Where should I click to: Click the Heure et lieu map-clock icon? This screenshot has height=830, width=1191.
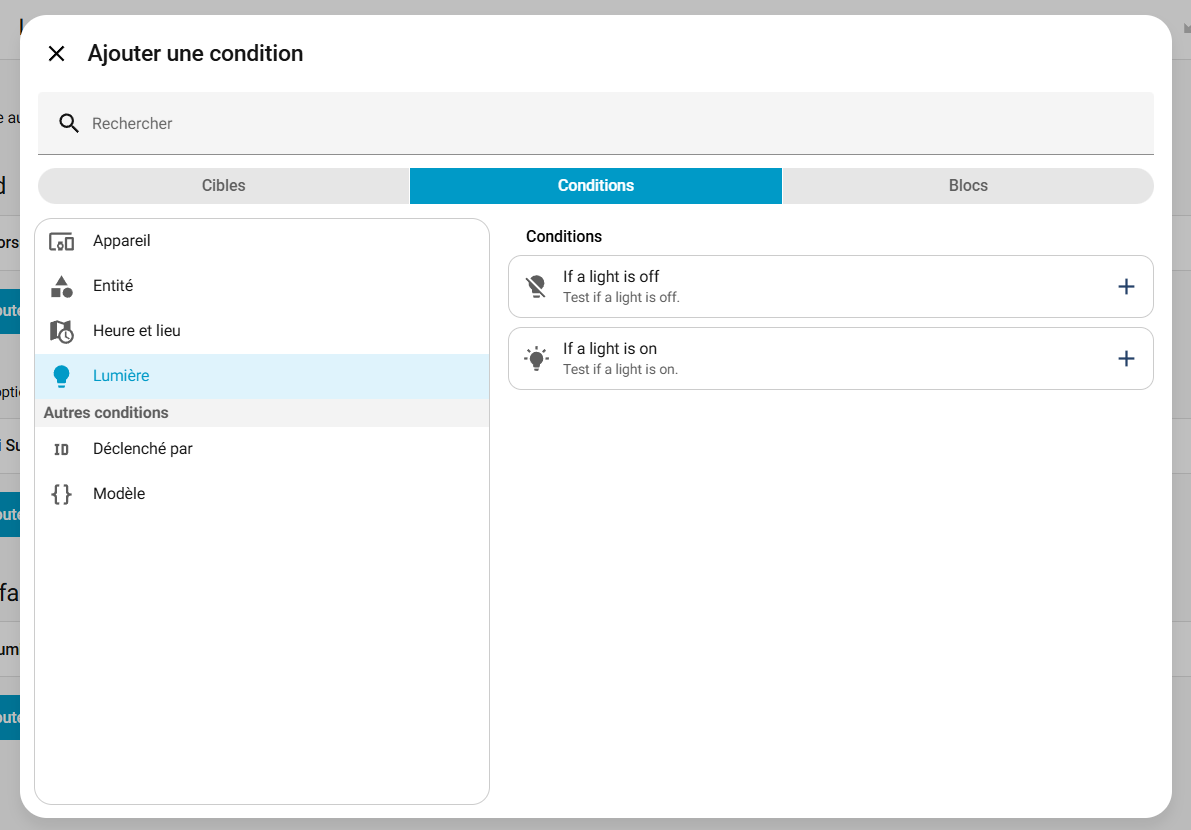click(62, 331)
